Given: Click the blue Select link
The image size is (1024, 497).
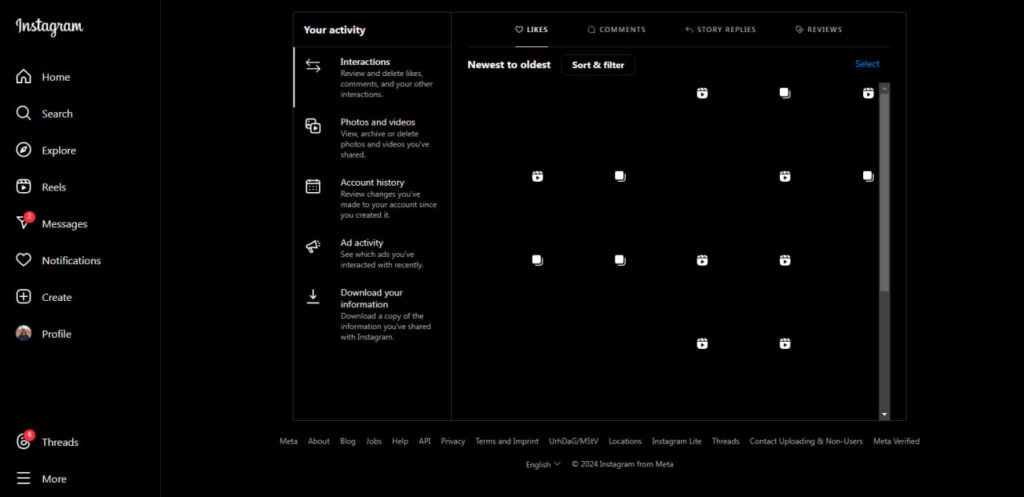Looking at the screenshot, I should pyautogui.click(x=867, y=64).
